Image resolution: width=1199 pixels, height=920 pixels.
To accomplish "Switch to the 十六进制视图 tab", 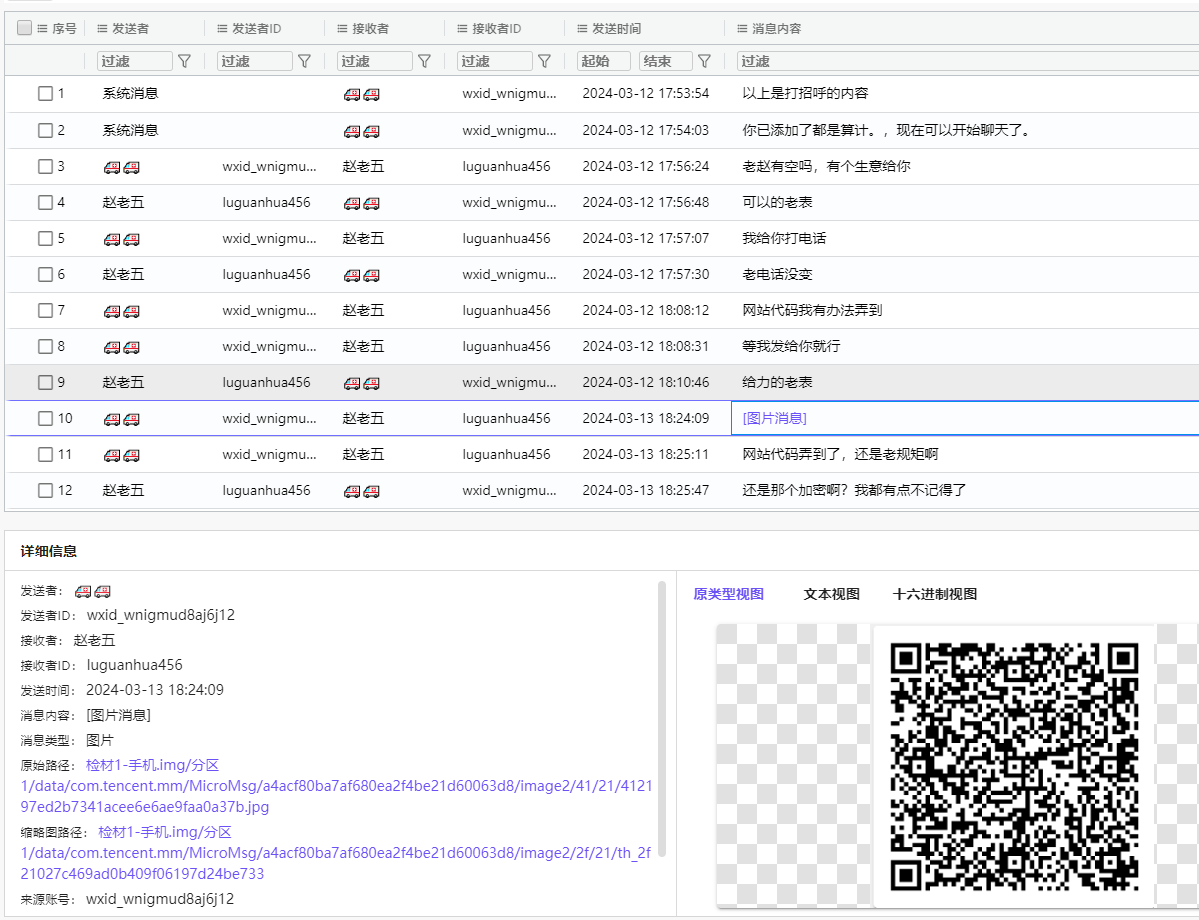I will pos(934,594).
